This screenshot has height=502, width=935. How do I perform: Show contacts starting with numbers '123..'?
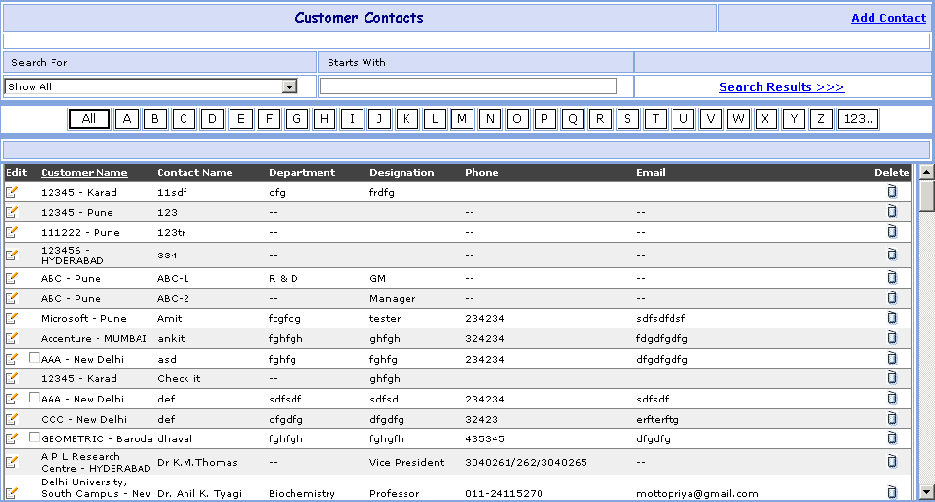click(x=857, y=119)
